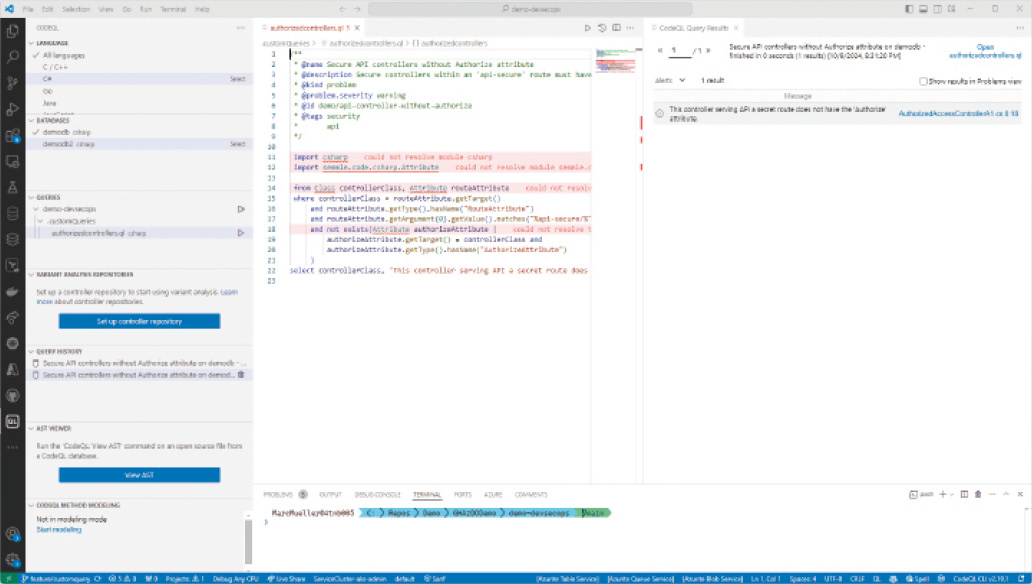1032x584 pixels.
Task: Open the Explorer view in the activity bar
Action: [x=12, y=31]
